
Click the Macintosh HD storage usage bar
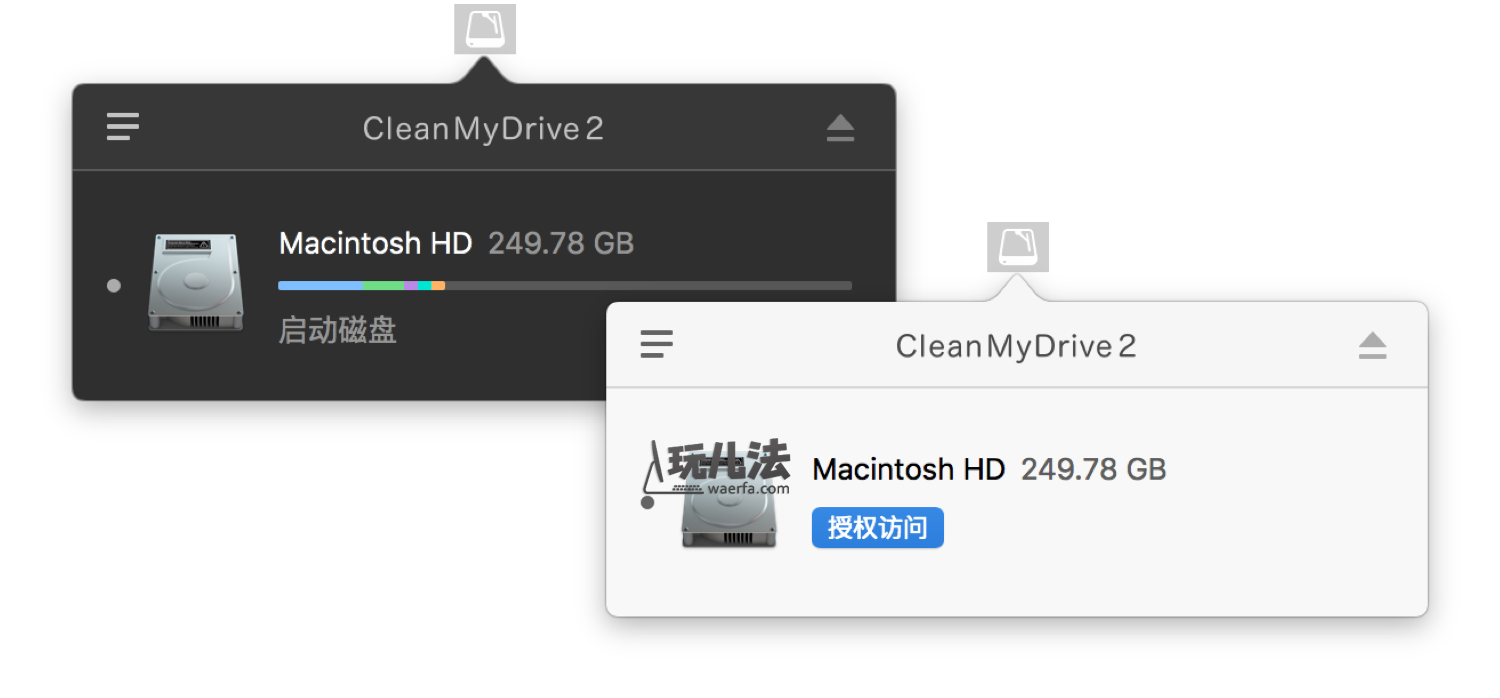coord(565,286)
